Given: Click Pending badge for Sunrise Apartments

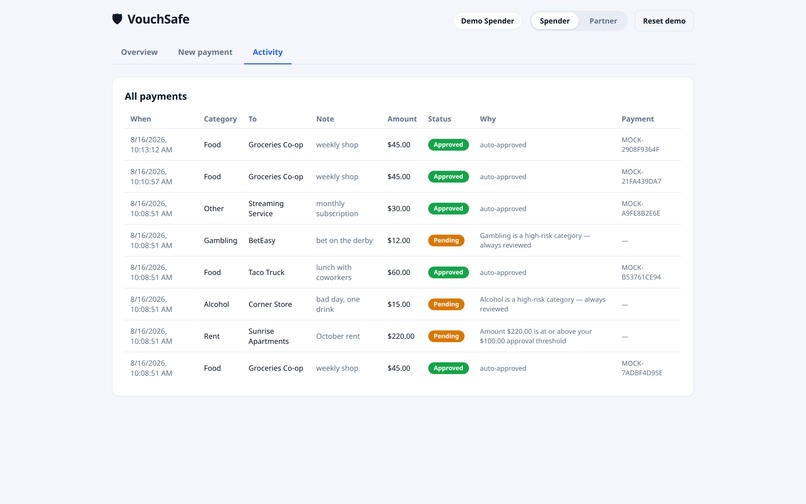Looking at the screenshot, I should click(x=446, y=336).
